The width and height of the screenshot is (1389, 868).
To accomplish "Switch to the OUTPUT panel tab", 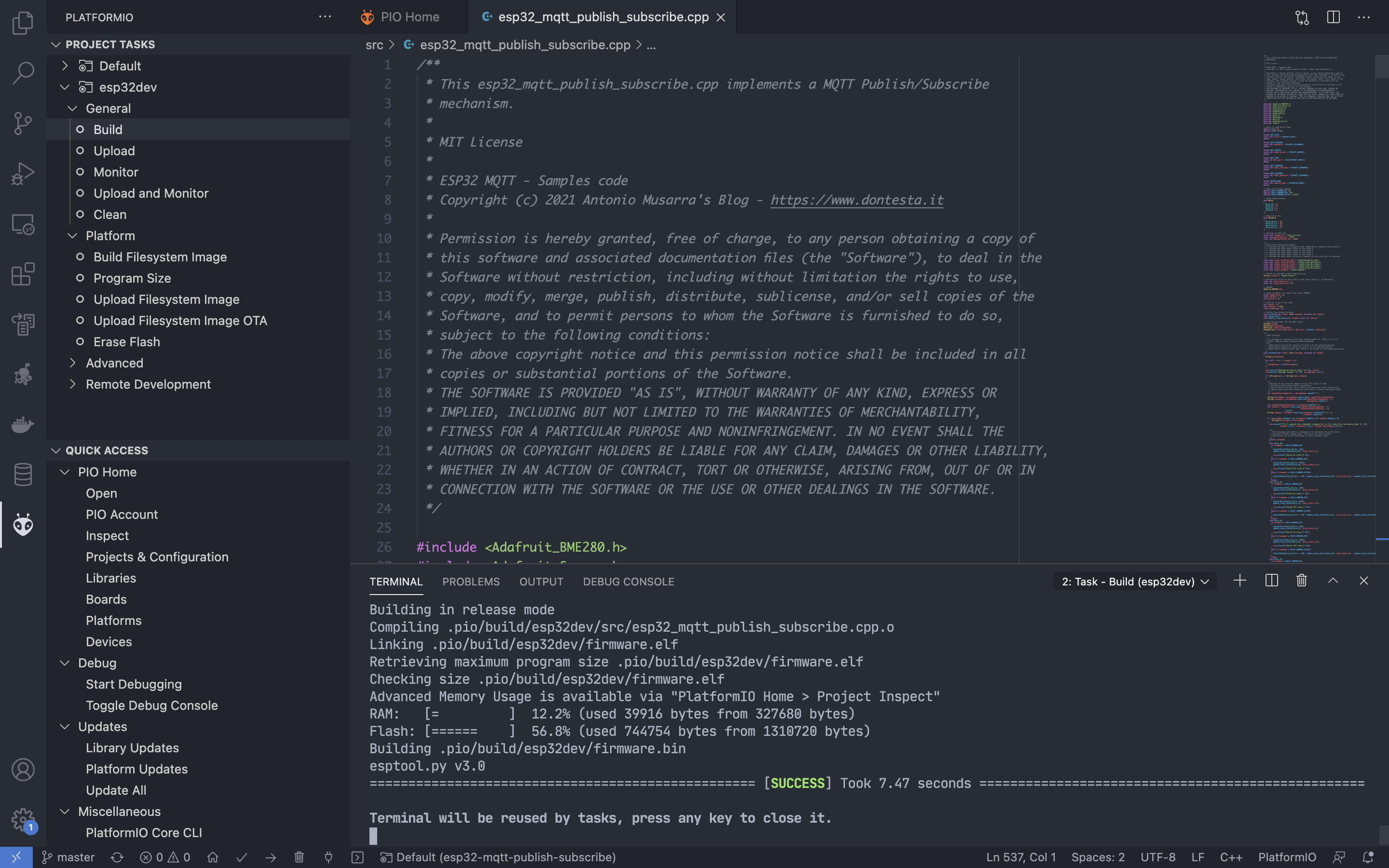I will [x=541, y=582].
